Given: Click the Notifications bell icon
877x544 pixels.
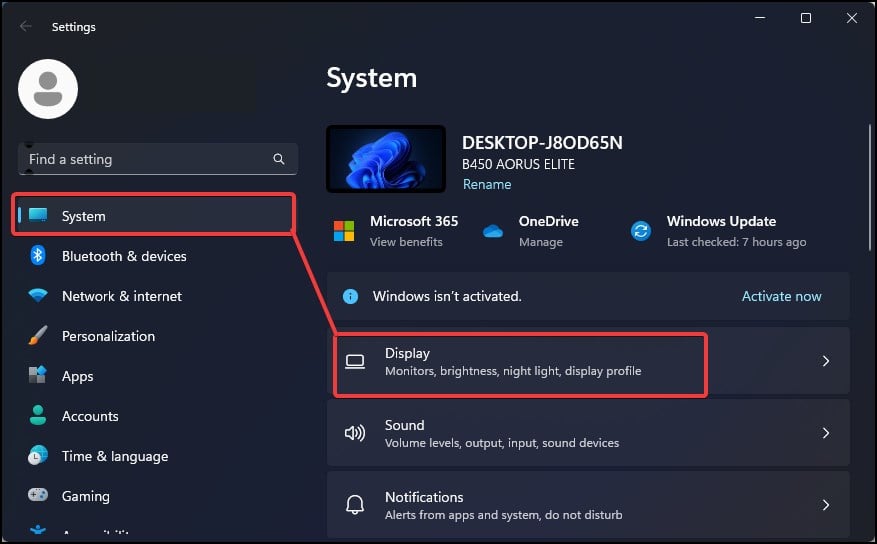Looking at the screenshot, I should pos(355,505).
